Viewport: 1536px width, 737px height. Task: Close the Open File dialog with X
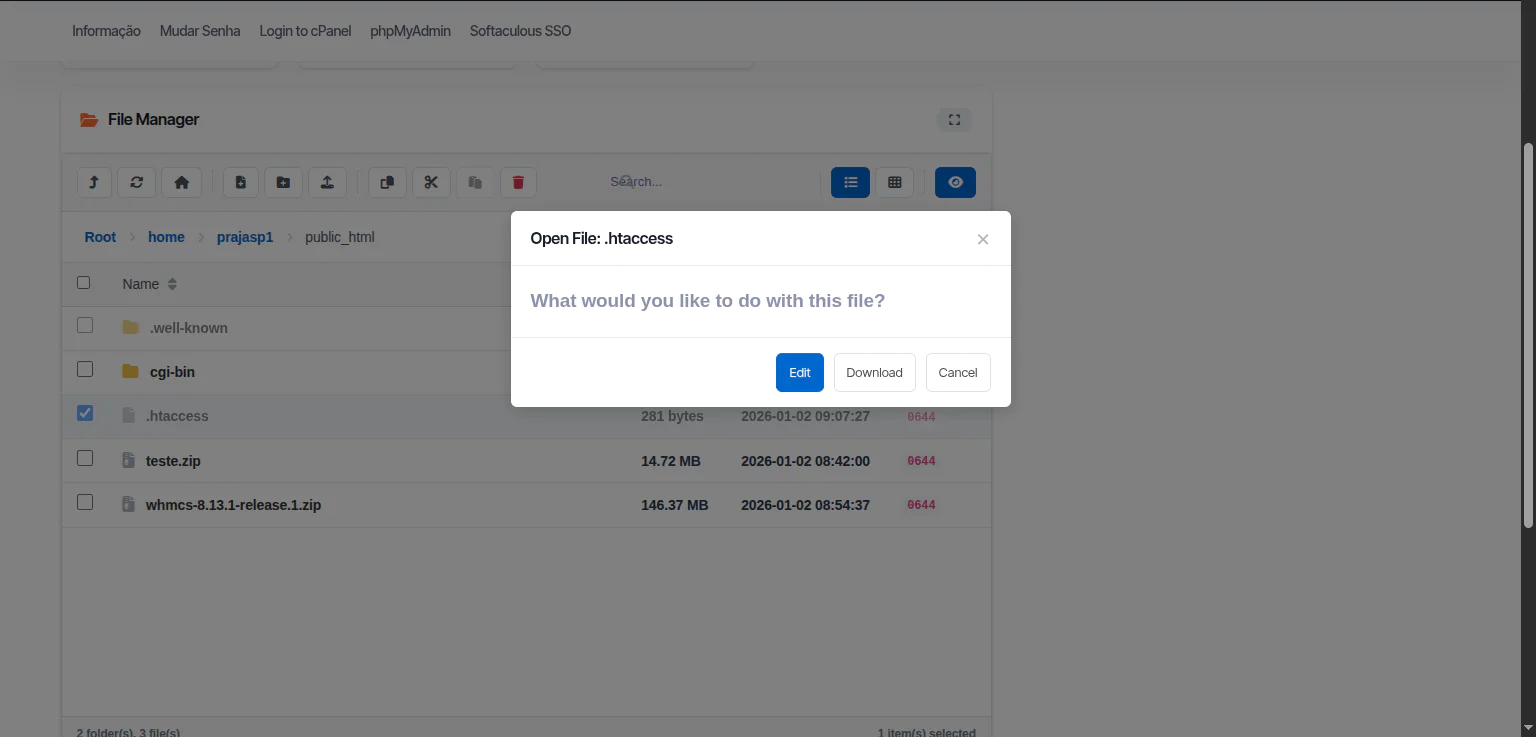click(983, 239)
